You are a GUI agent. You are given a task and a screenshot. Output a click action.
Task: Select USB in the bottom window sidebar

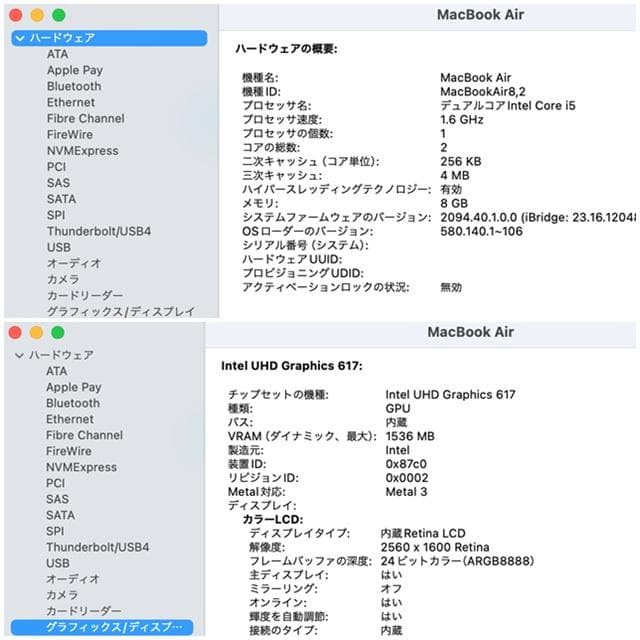[x=58, y=563]
